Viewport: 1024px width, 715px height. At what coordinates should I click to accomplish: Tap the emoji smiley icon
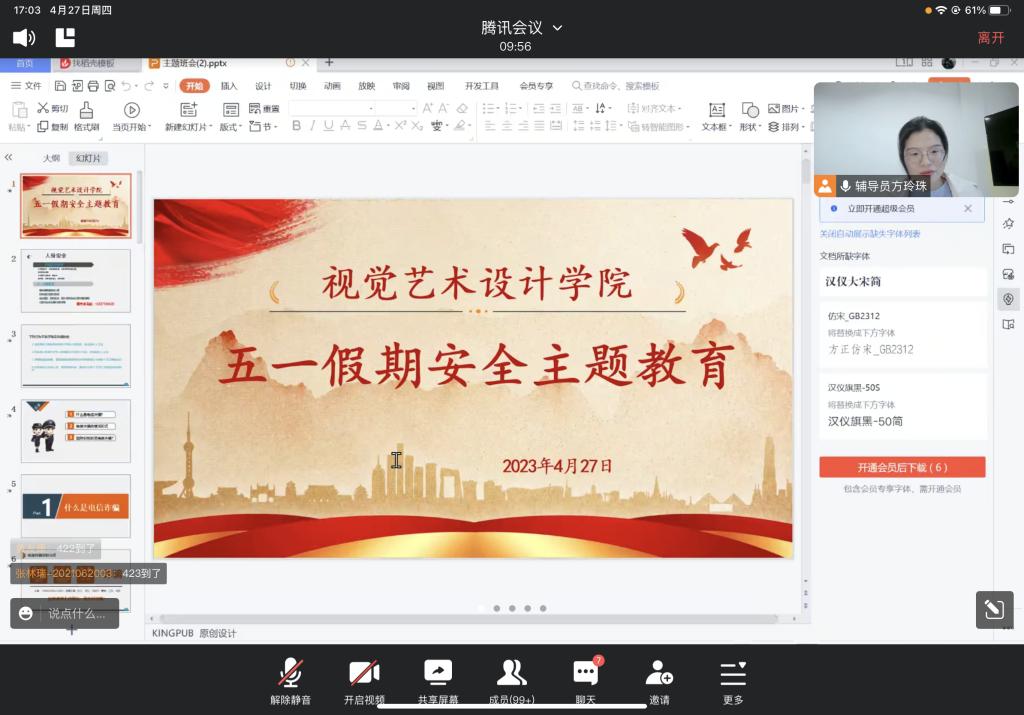[x=26, y=613]
